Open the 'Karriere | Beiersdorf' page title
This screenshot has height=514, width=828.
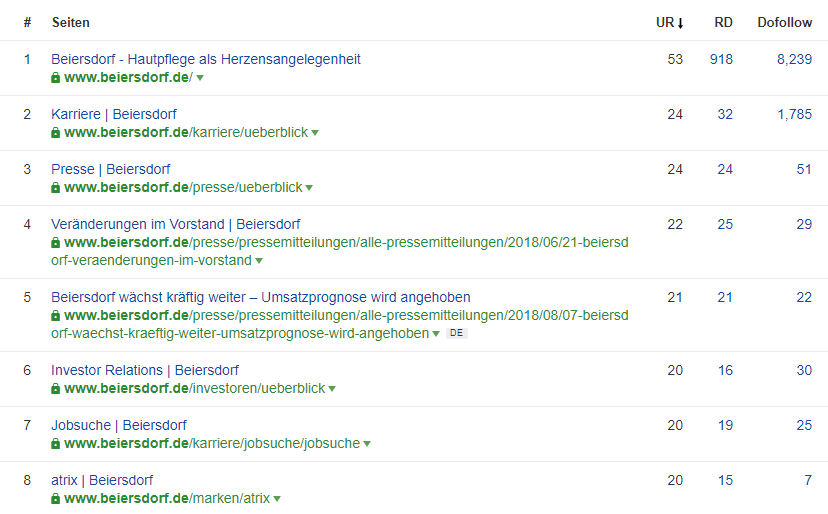[x=114, y=114]
